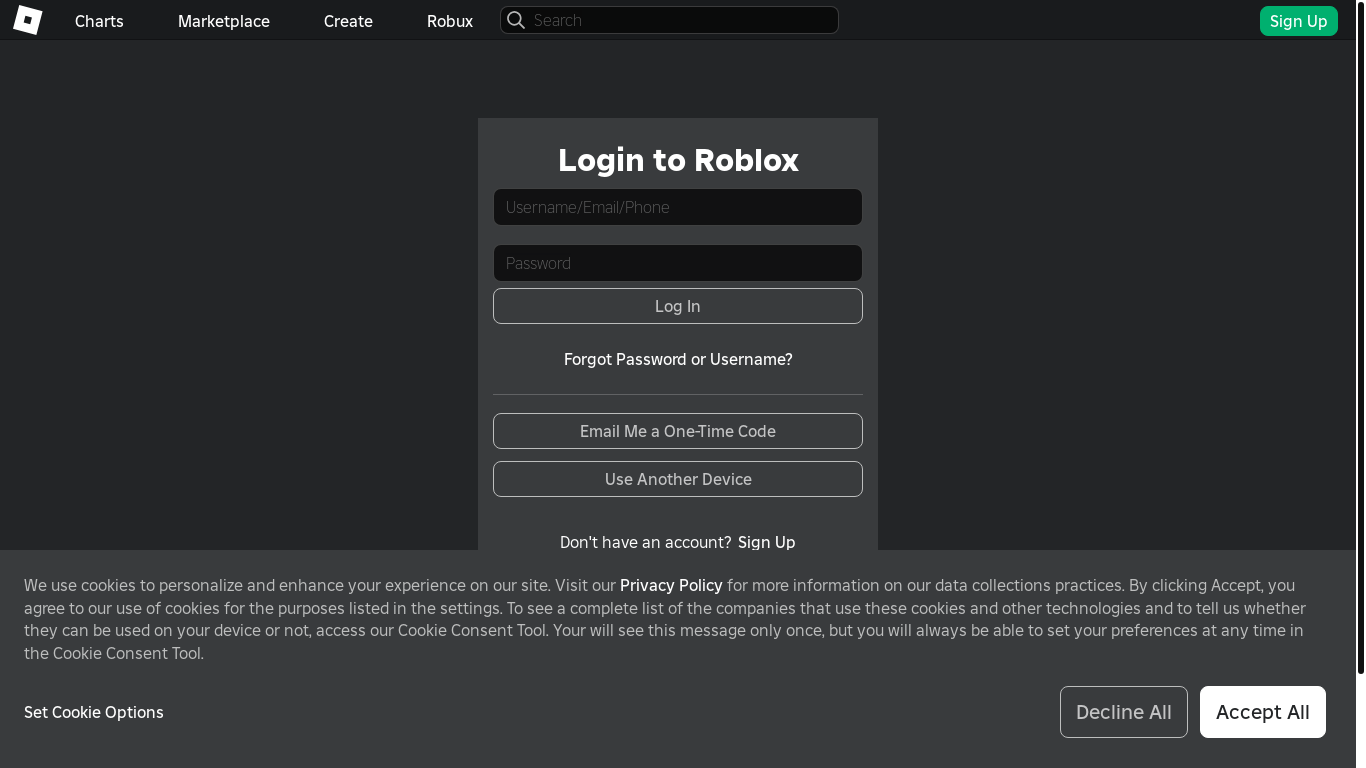Decline all cookies
This screenshot has height=768, width=1366.
(x=1124, y=712)
